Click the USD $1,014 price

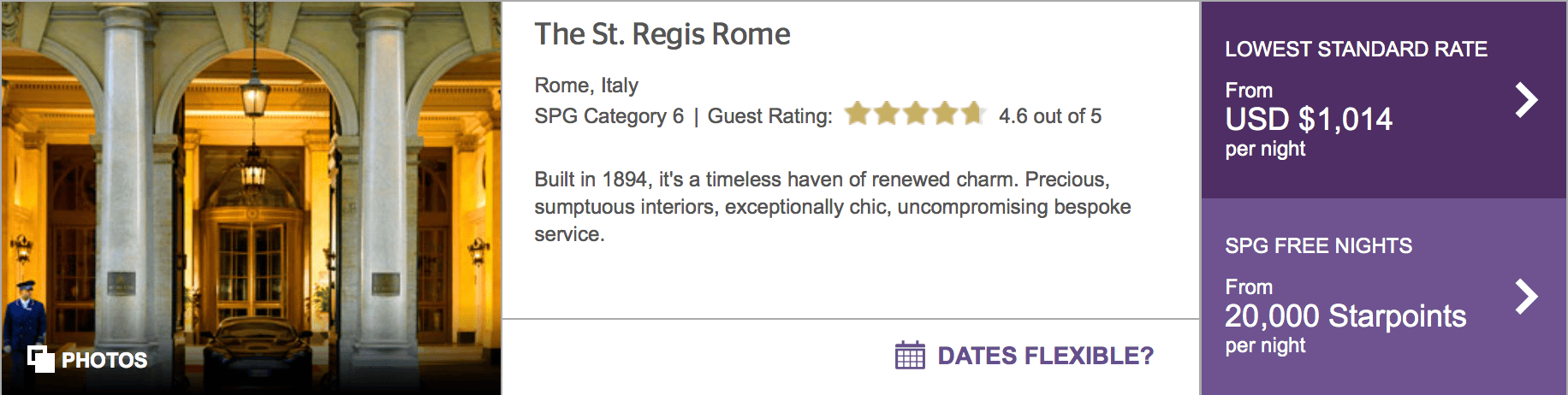click(x=1309, y=119)
